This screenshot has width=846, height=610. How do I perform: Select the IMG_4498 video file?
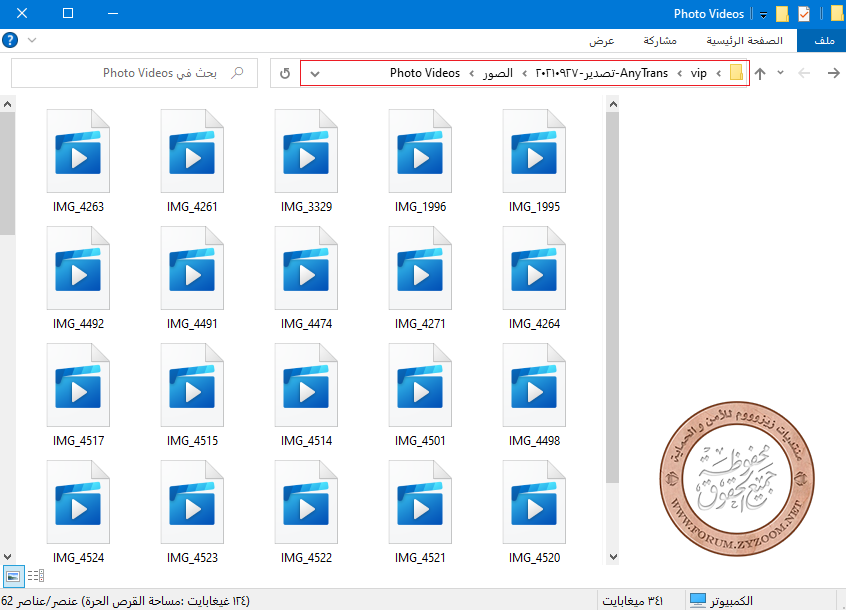point(534,395)
